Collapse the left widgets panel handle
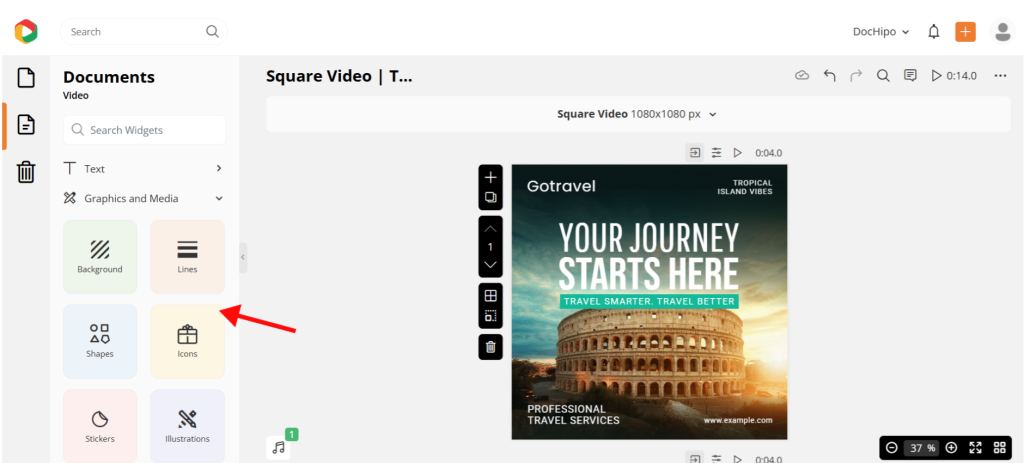 click(x=243, y=257)
